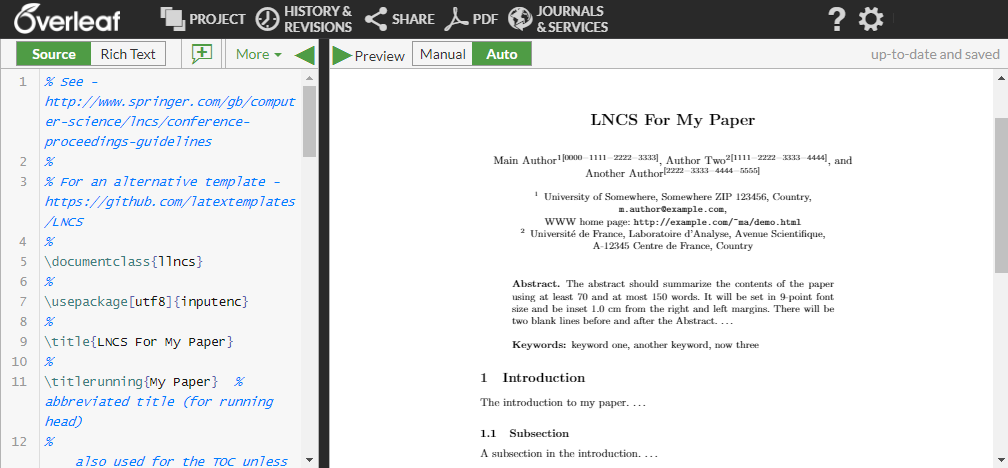Click 'Main Author' in the preview

tap(525, 161)
